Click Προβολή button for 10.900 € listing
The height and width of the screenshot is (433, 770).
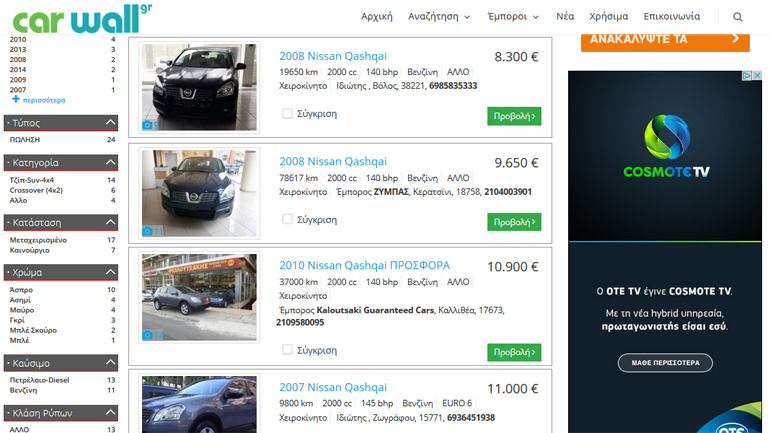514,352
